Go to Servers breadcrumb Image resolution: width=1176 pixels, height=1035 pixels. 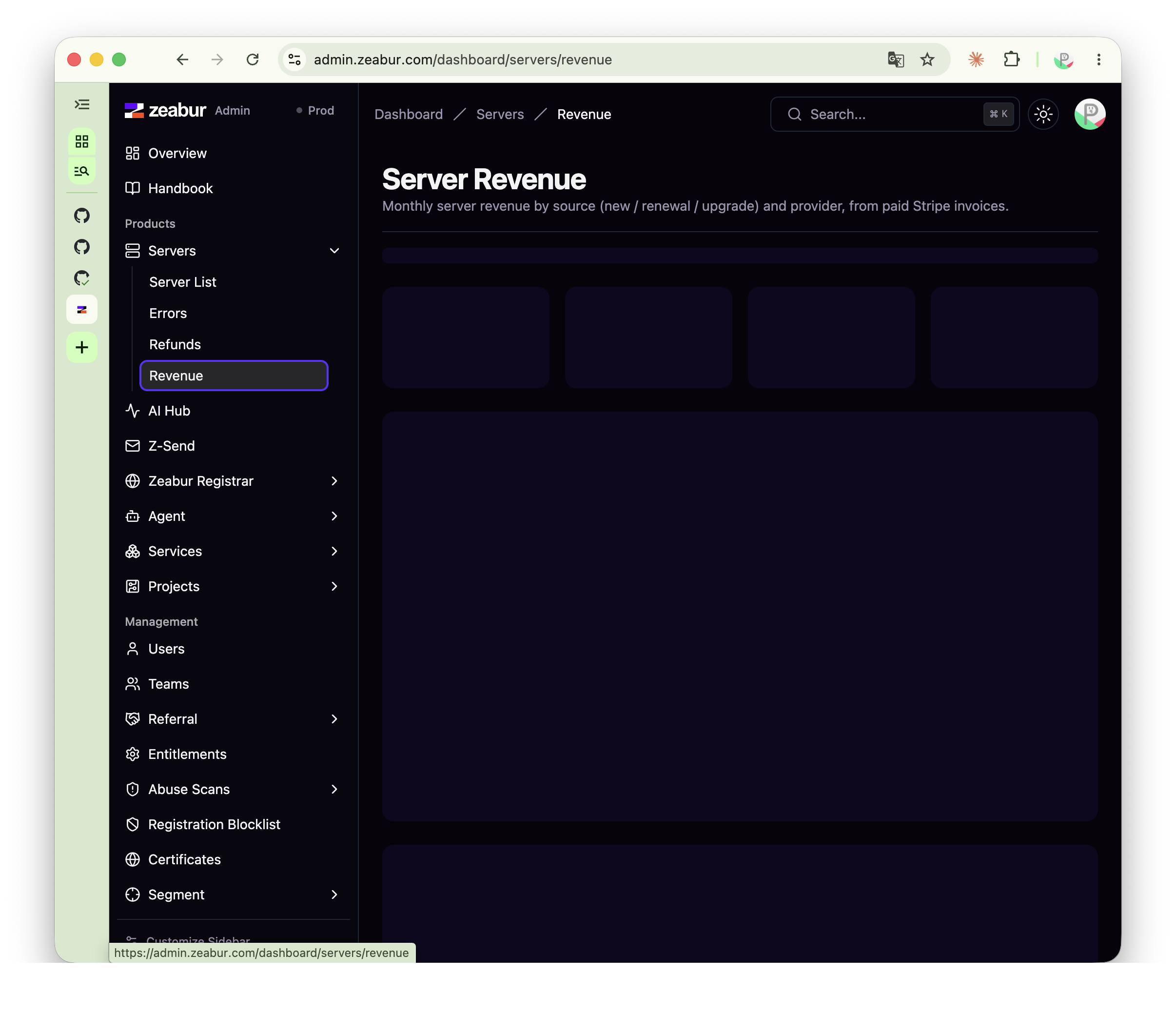click(x=500, y=114)
